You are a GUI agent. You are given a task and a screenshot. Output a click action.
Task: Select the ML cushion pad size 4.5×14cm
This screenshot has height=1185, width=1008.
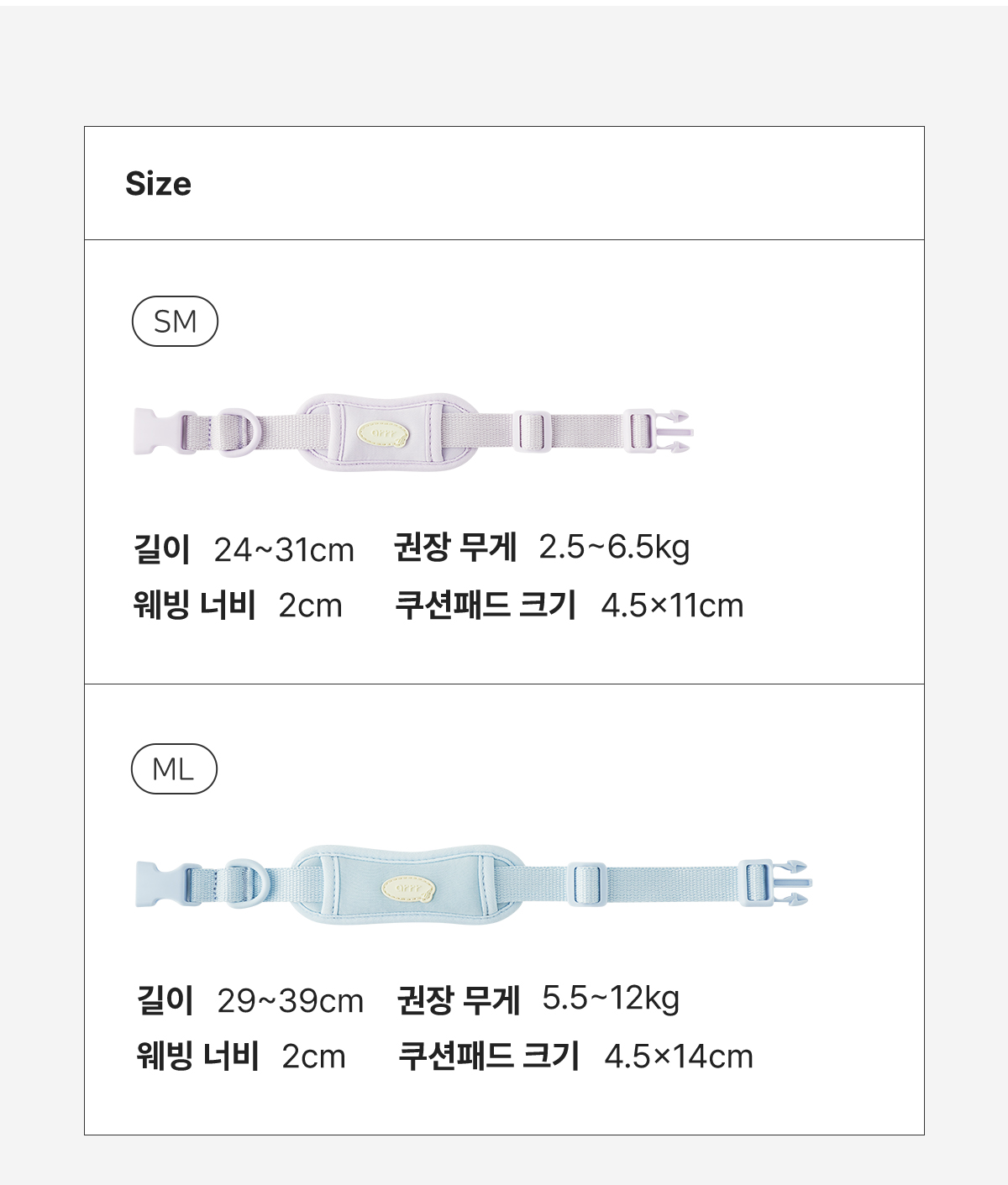[678, 1057]
